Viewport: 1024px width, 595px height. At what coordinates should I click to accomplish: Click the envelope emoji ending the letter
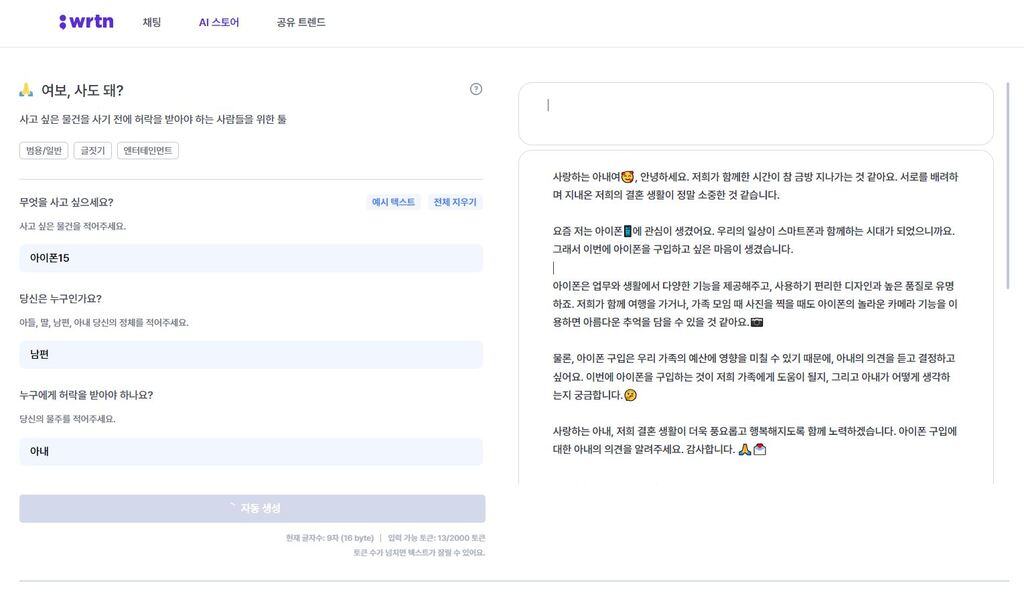coord(760,449)
